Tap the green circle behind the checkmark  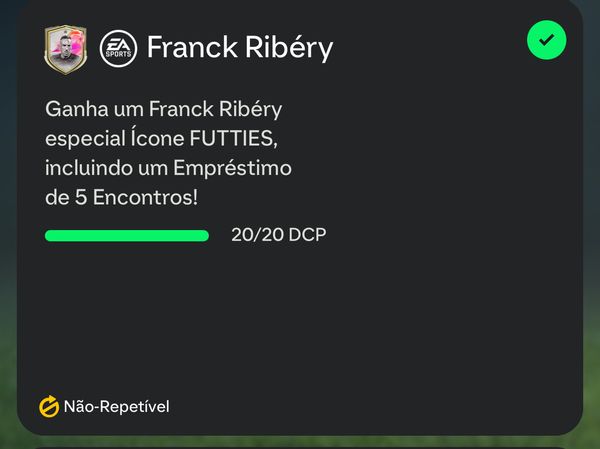pyautogui.click(x=546, y=40)
